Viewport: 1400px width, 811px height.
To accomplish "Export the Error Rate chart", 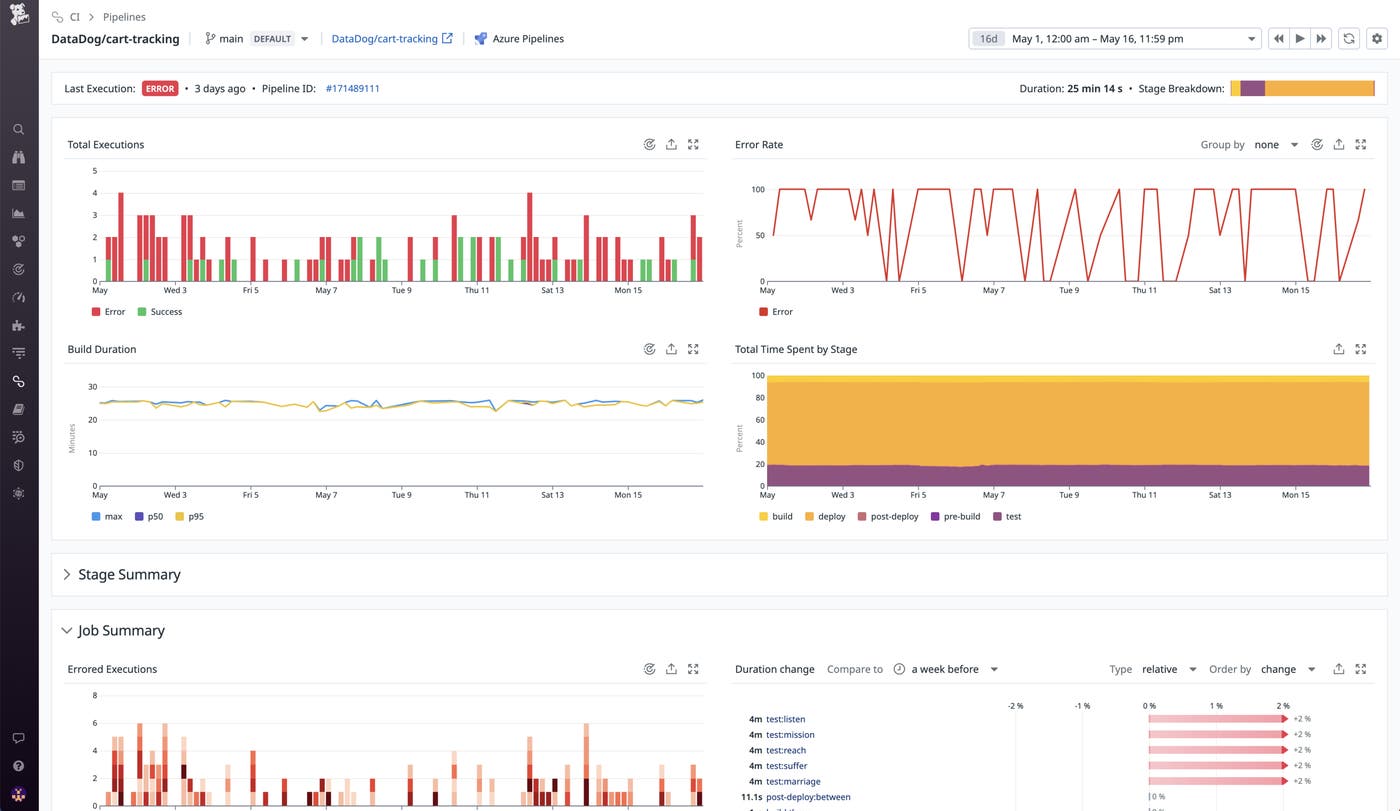I will point(1339,144).
